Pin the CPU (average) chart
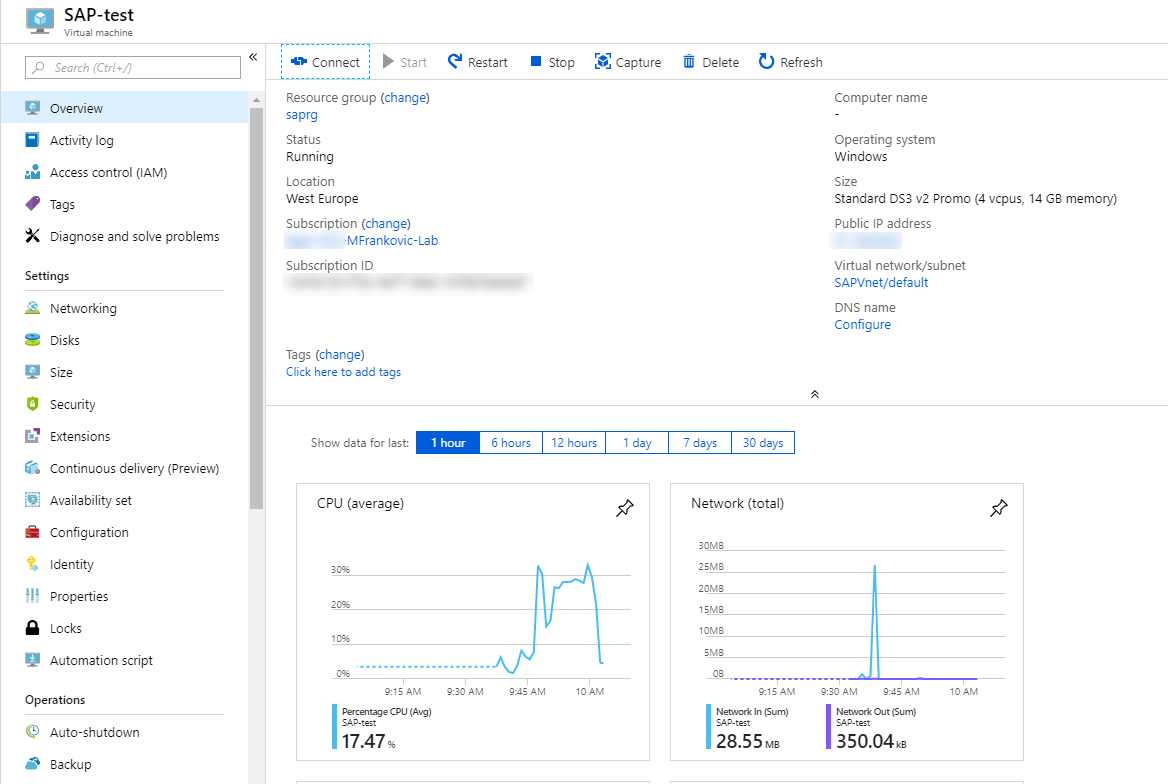1168x784 pixels. [x=624, y=508]
